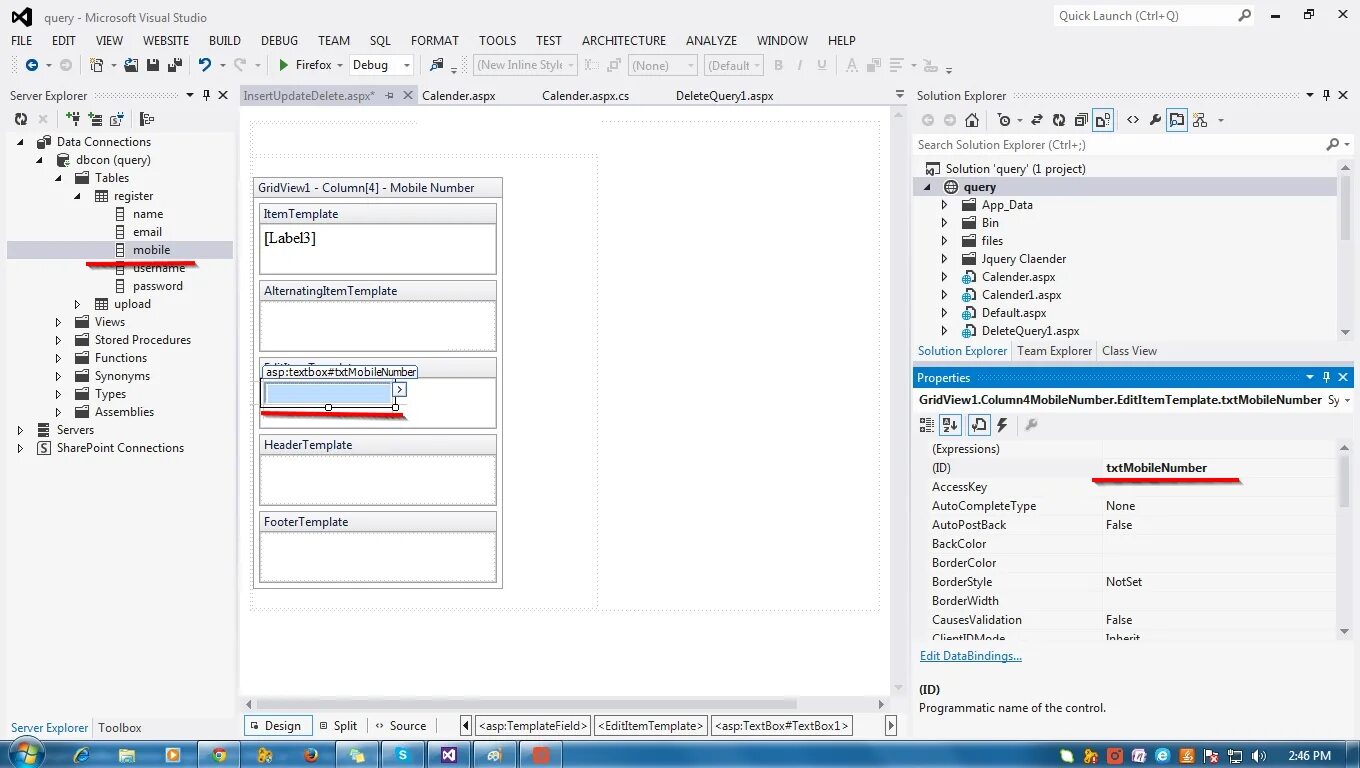
Task: Click the Home icon in Solution Explorer
Action: point(972,120)
